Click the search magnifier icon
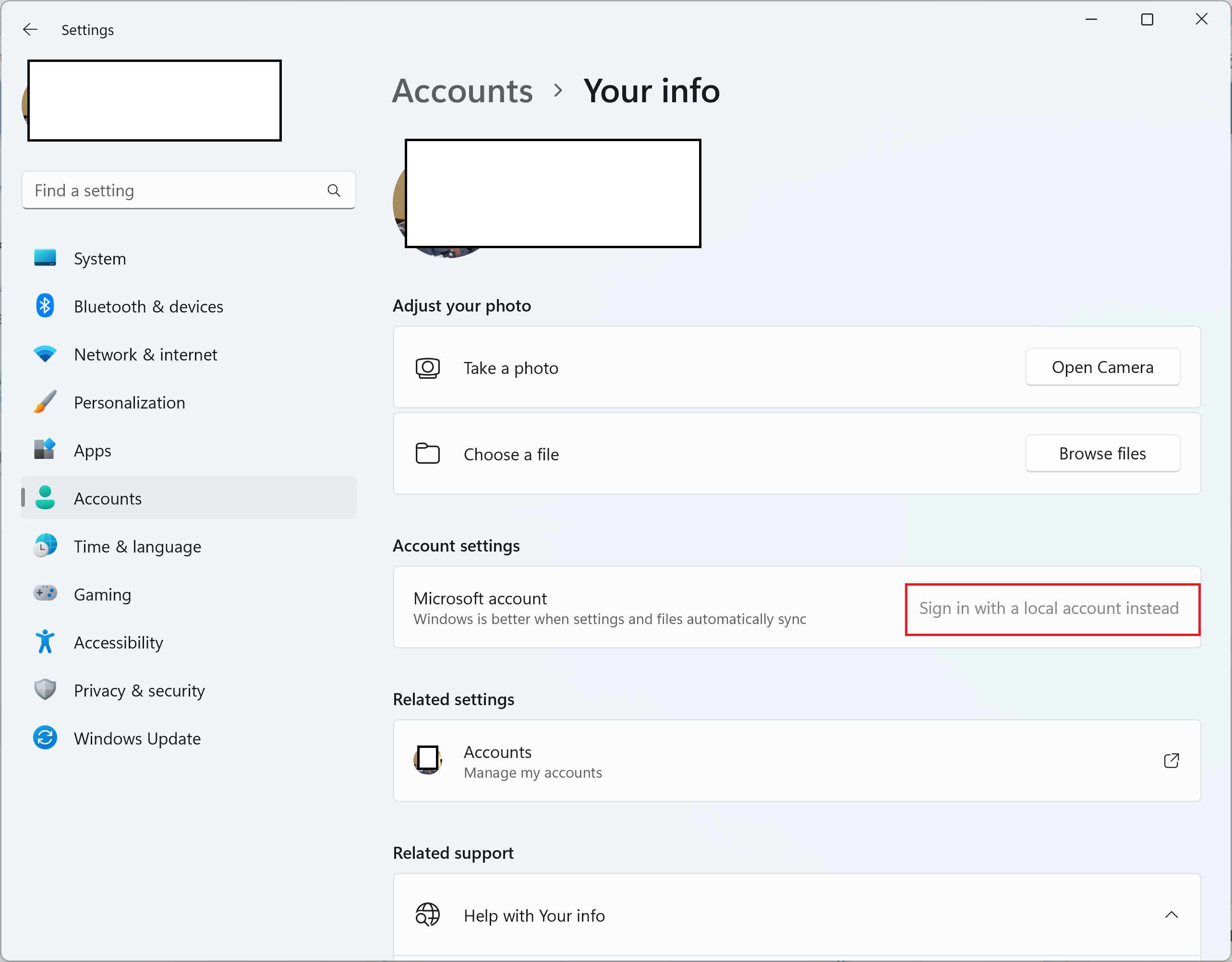Screen dimensions: 1232x962 334,191
